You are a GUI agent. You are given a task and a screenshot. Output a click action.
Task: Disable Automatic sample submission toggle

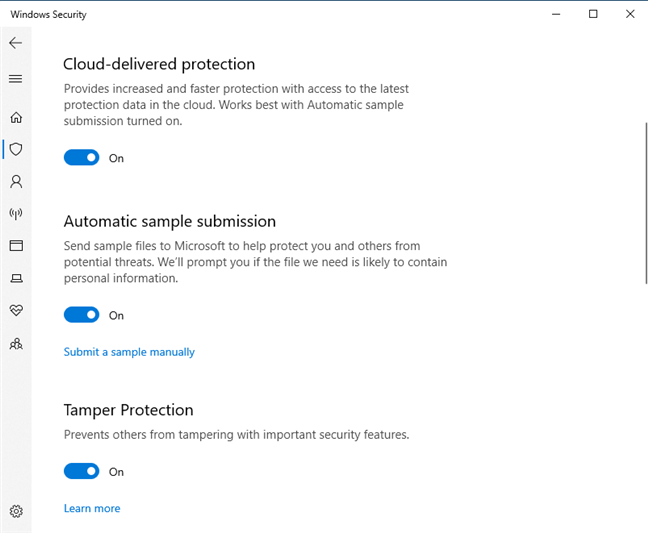[82, 315]
